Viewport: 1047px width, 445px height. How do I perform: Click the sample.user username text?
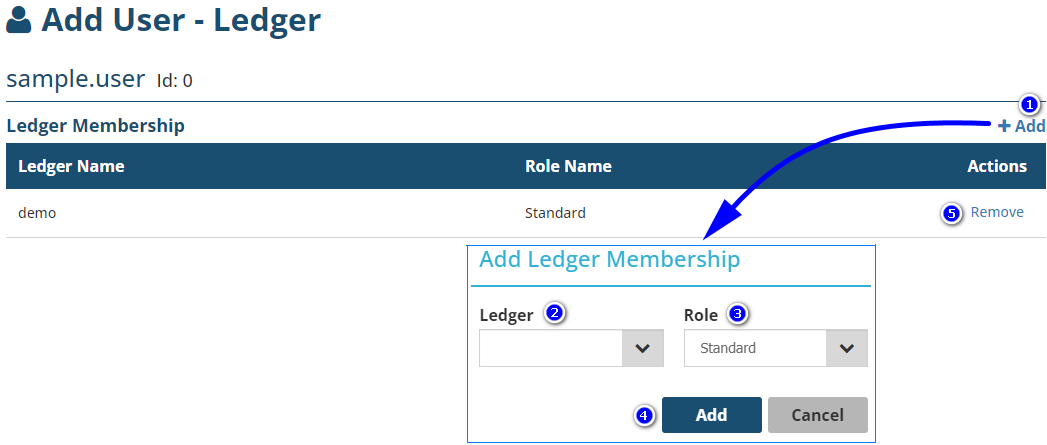(76, 79)
